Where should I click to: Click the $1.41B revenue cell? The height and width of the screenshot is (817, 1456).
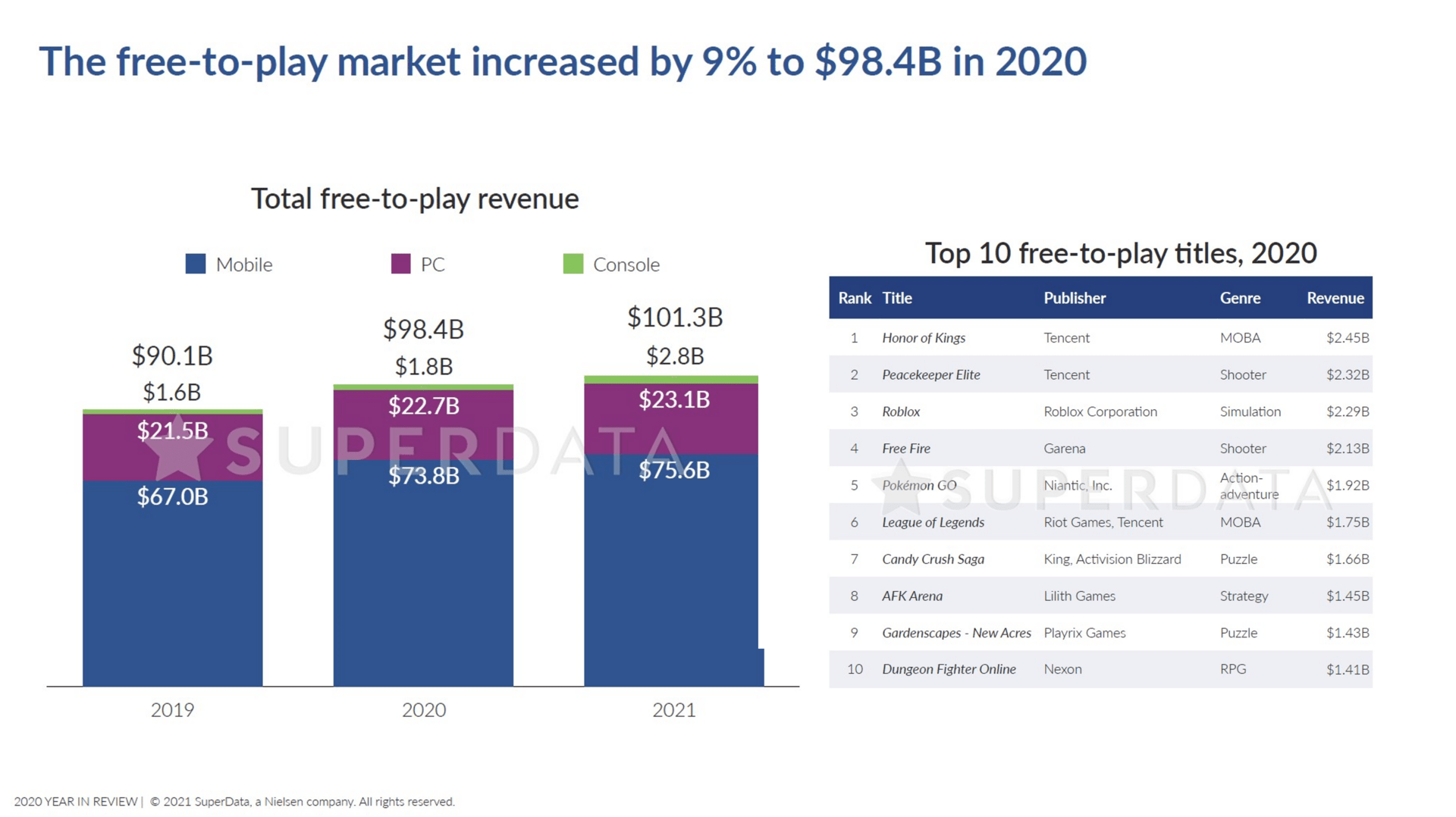1348,669
